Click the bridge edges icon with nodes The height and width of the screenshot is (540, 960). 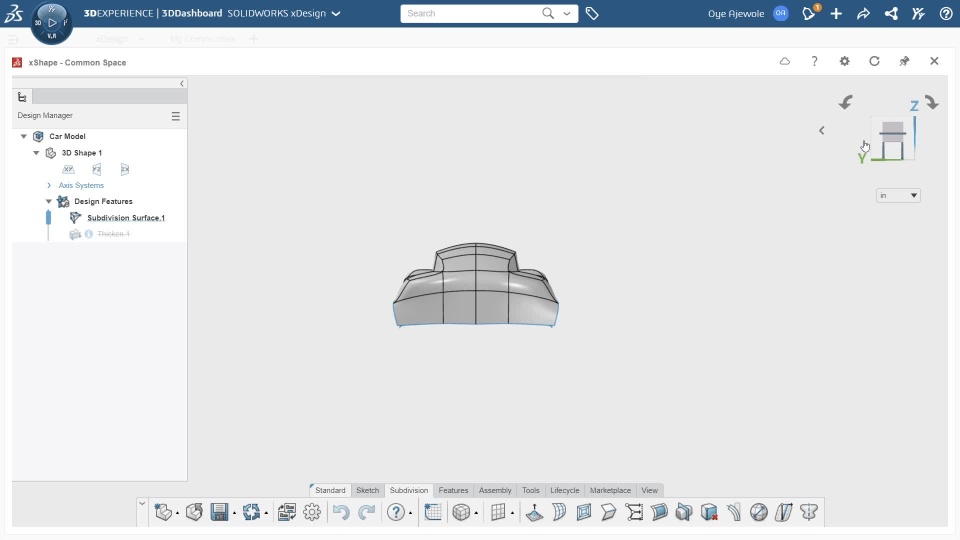634,512
